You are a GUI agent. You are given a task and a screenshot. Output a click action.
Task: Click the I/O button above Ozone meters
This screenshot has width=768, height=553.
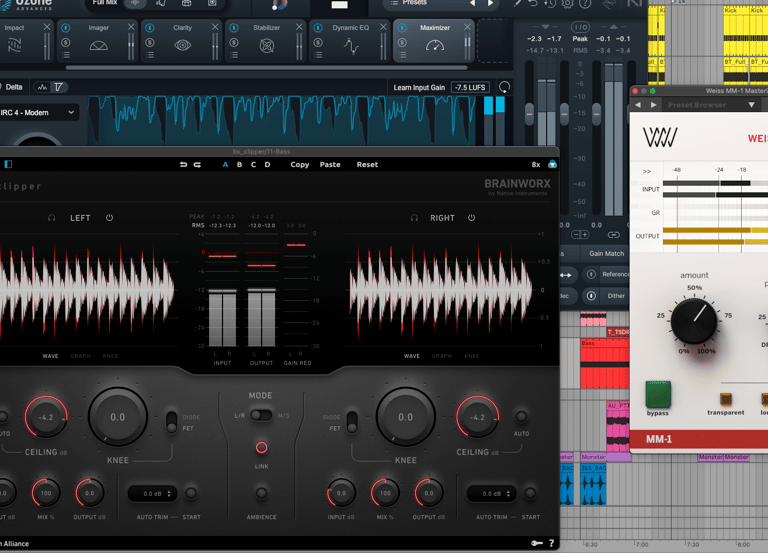pyautogui.click(x=580, y=27)
